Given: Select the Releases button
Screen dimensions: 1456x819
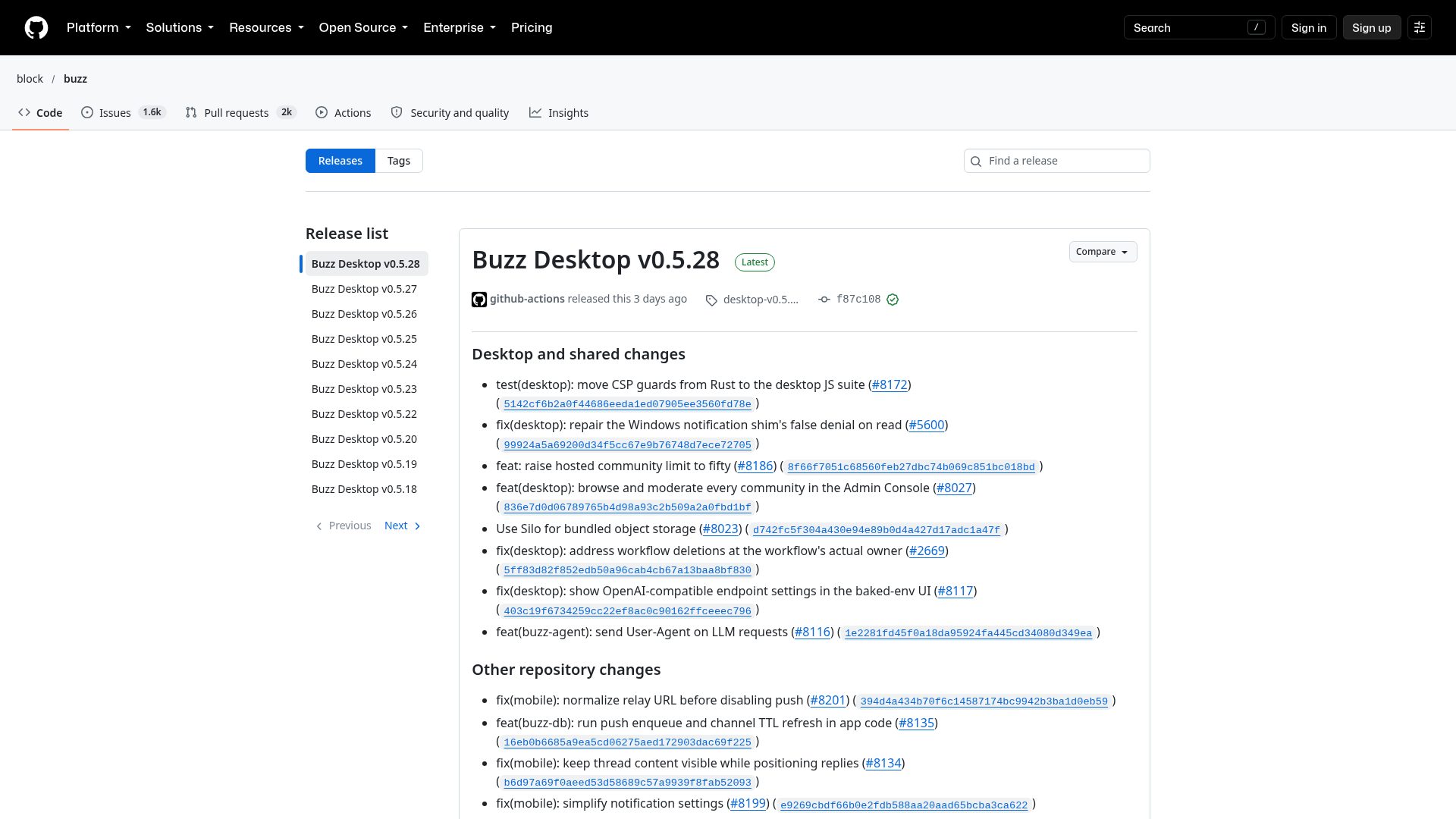Looking at the screenshot, I should pos(340,161).
